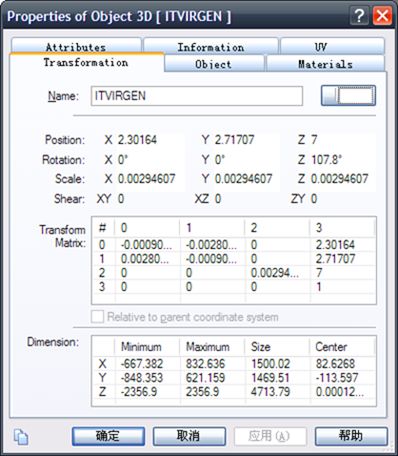Screen dimensions: 398x456
Task: Open the UV tab
Action: pos(332,46)
